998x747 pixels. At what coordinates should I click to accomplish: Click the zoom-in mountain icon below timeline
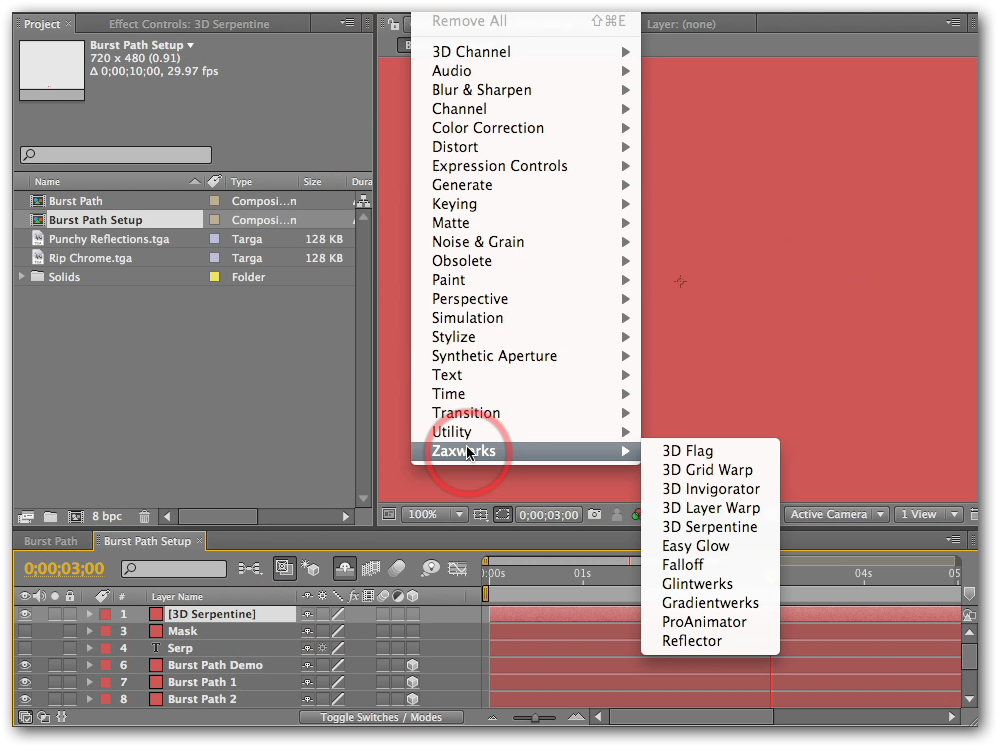(x=576, y=717)
